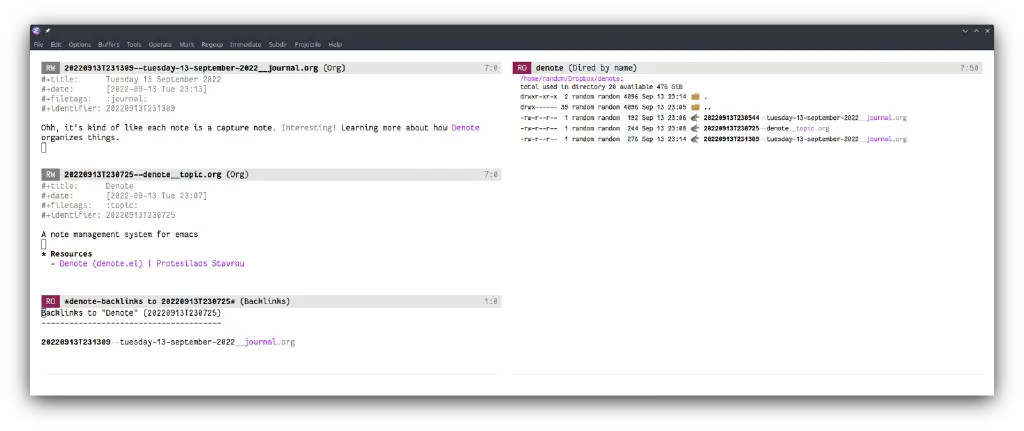The image size is (1024, 431).
Task: Click the org file icon beside 20220913T231309 in Dired
Action: pos(696,139)
